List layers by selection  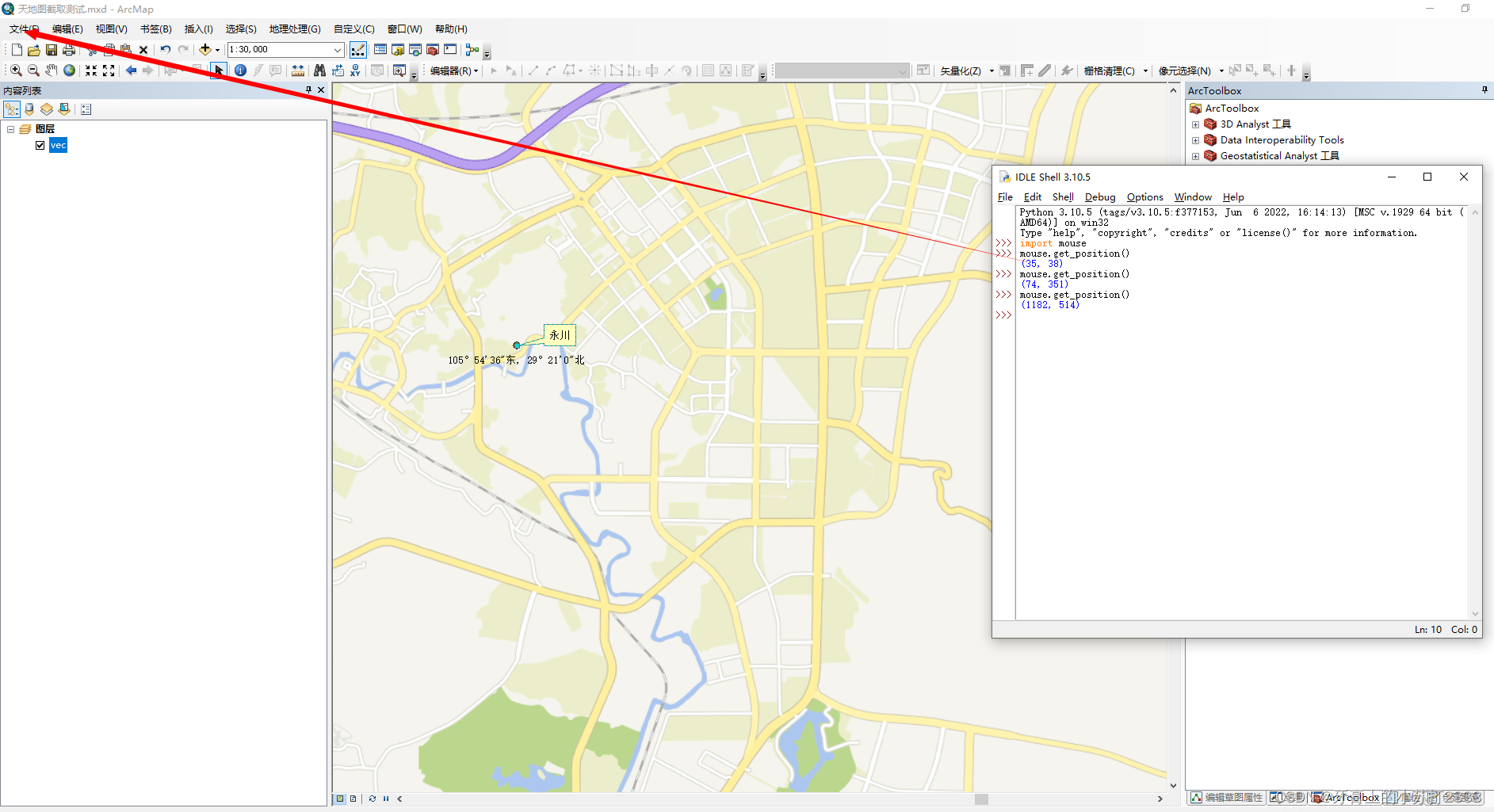tap(64, 109)
